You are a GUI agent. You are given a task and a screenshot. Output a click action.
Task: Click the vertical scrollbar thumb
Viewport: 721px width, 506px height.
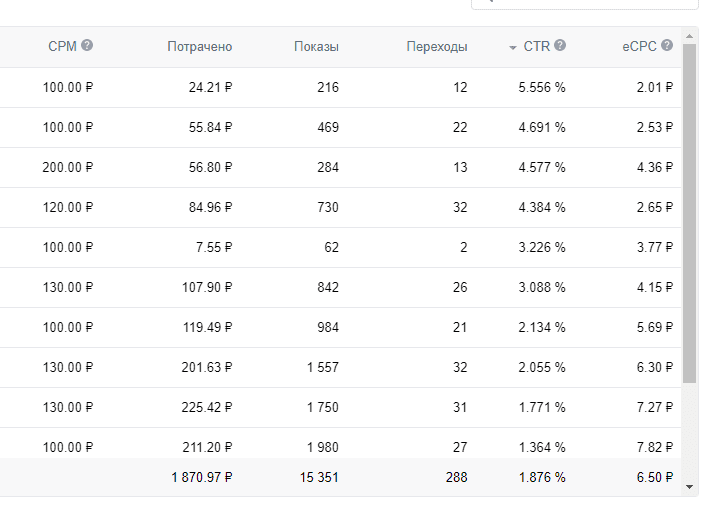pos(689,210)
